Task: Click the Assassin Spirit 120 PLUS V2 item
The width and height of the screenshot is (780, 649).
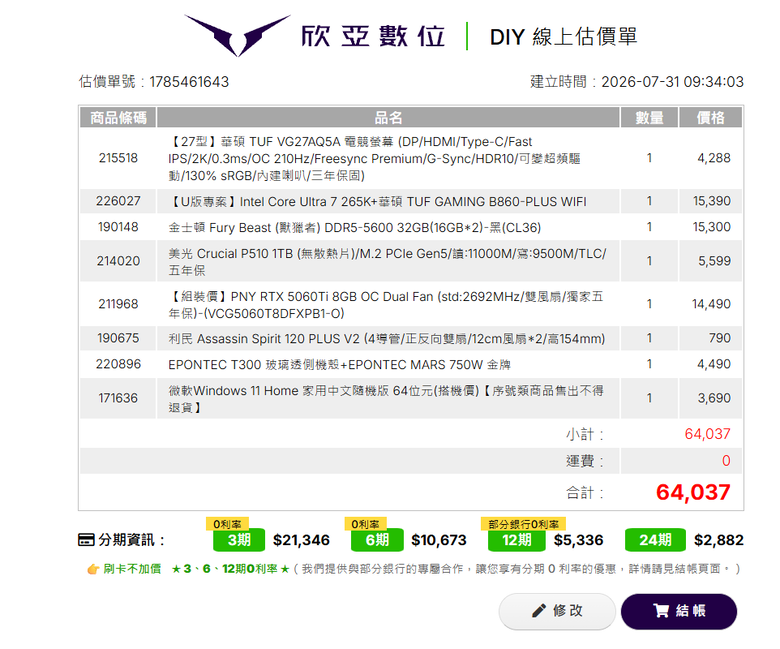Action: tap(387, 339)
